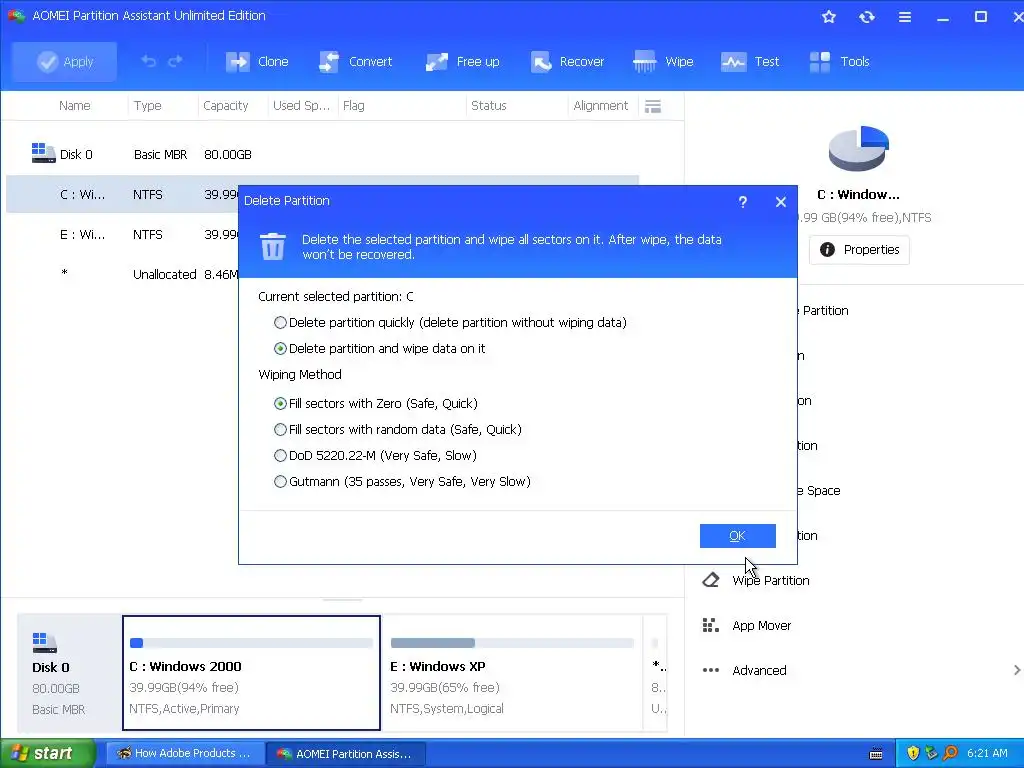Click the Apply checkmark button
The height and width of the screenshot is (768, 1024).
(x=64, y=61)
